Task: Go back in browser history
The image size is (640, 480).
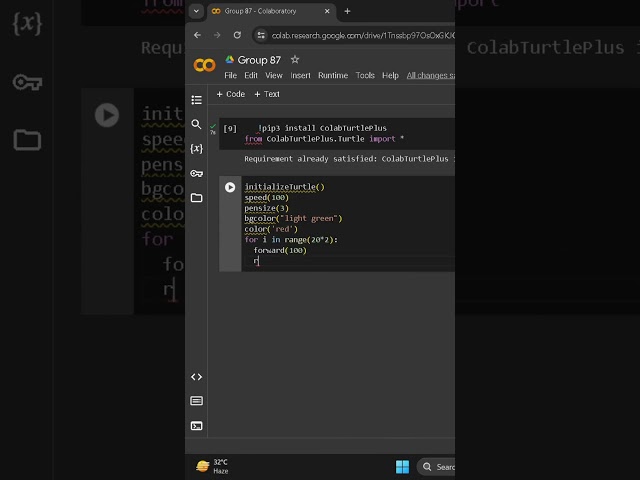Action: click(198, 35)
